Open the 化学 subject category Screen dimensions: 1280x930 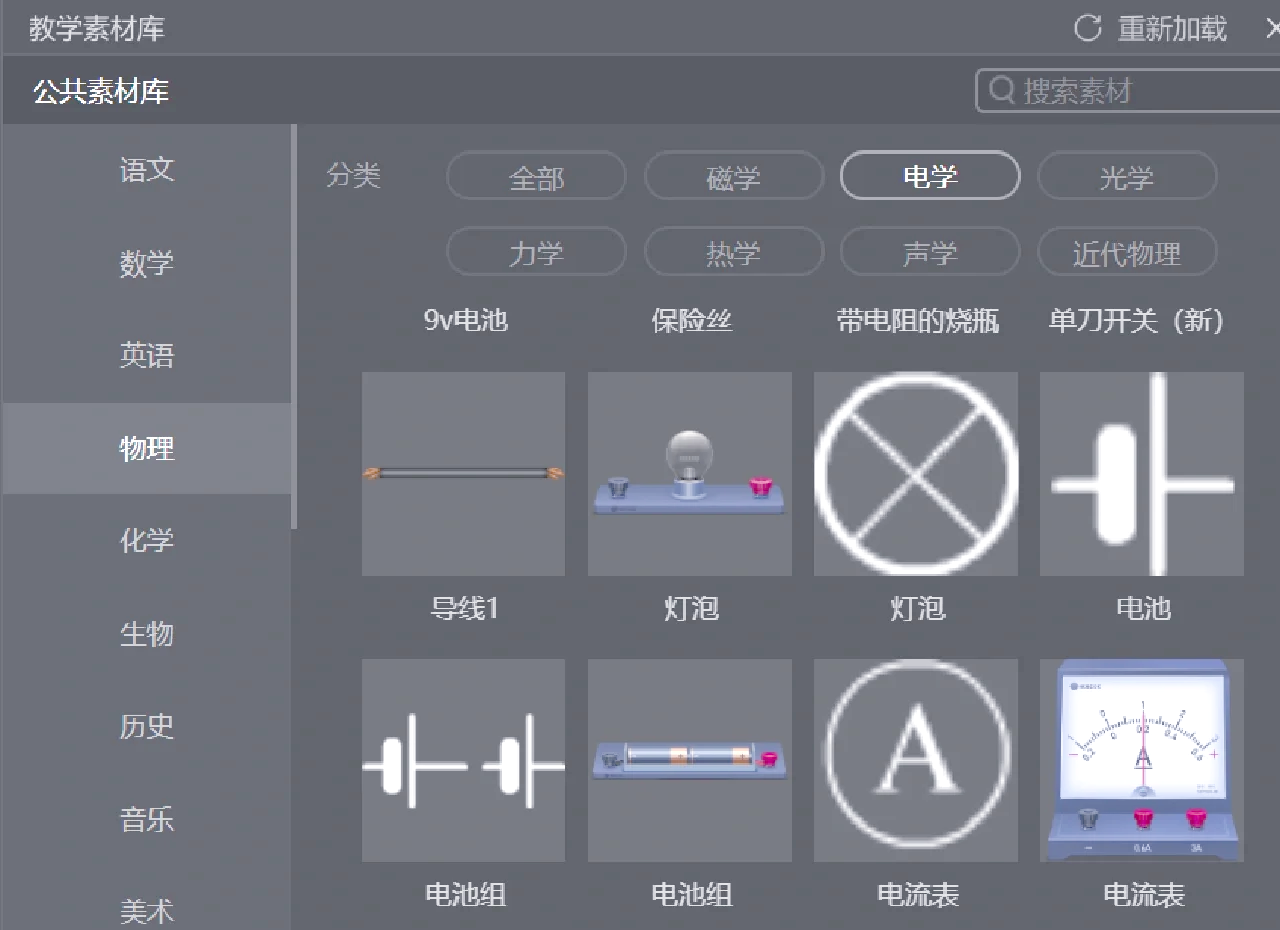(147, 541)
